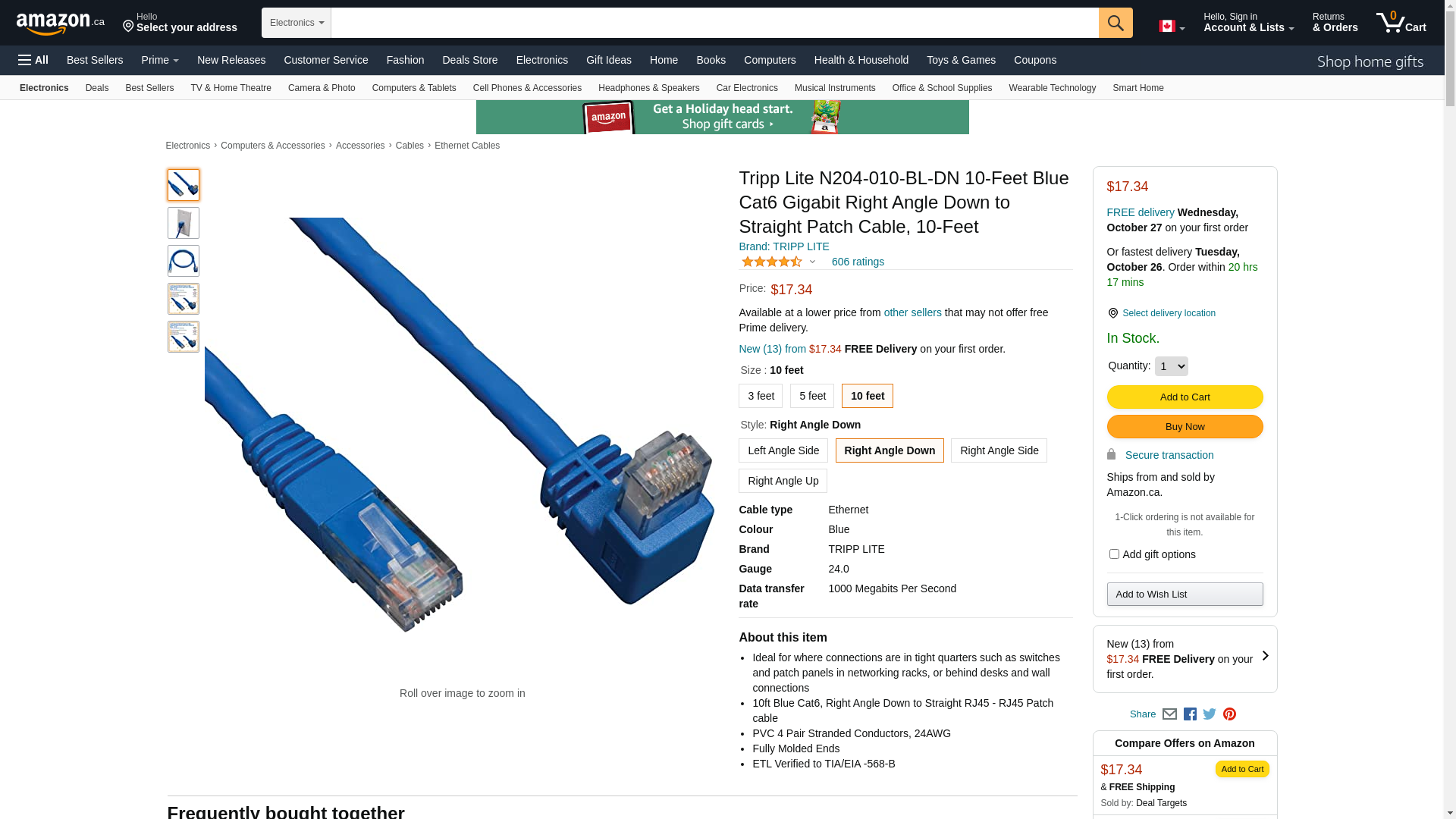Viewport: 1456px width, 819px height.
Task: Click the search magnifier button
Action: 1116,23
